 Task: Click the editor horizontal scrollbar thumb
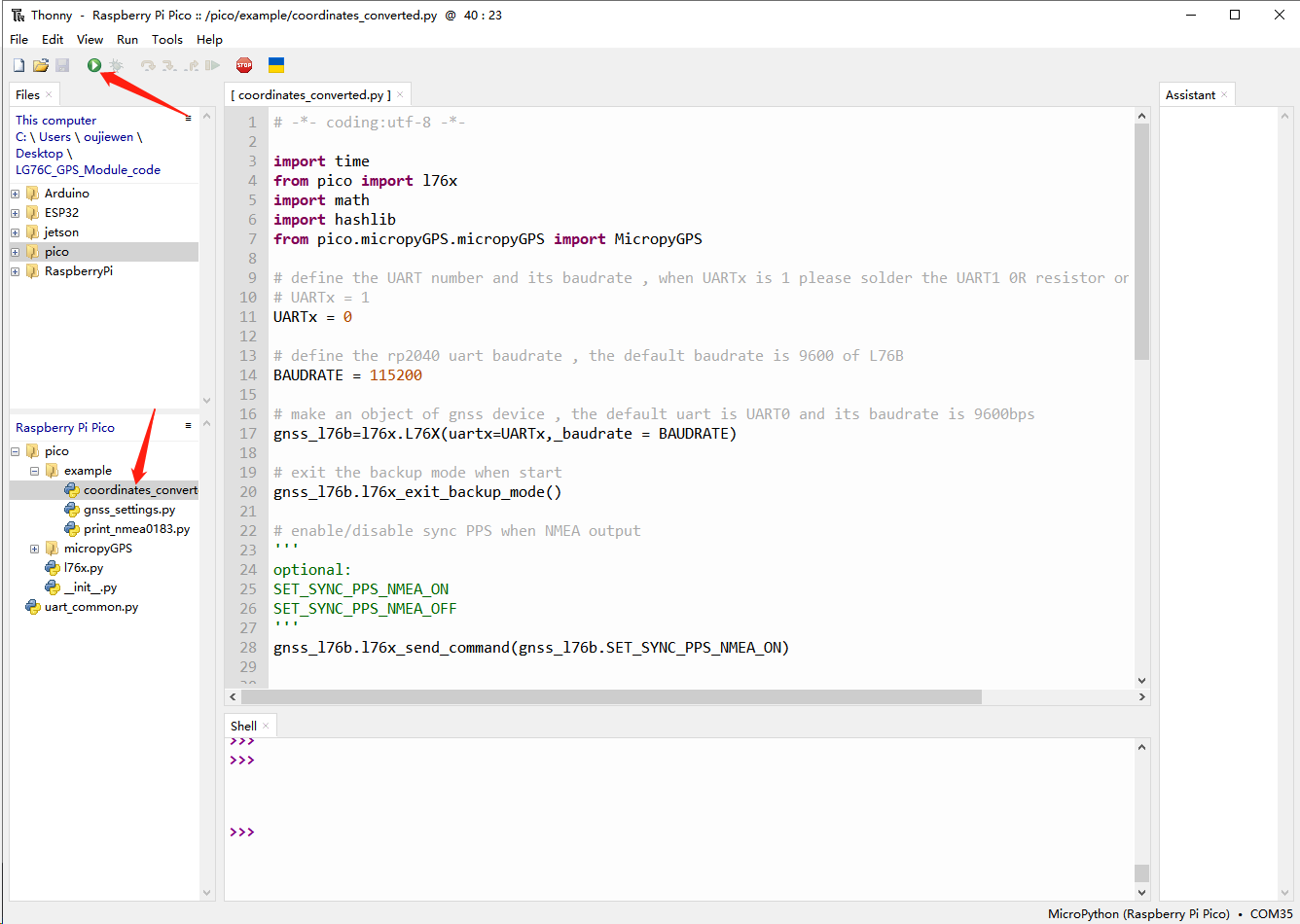pos(611,697)
